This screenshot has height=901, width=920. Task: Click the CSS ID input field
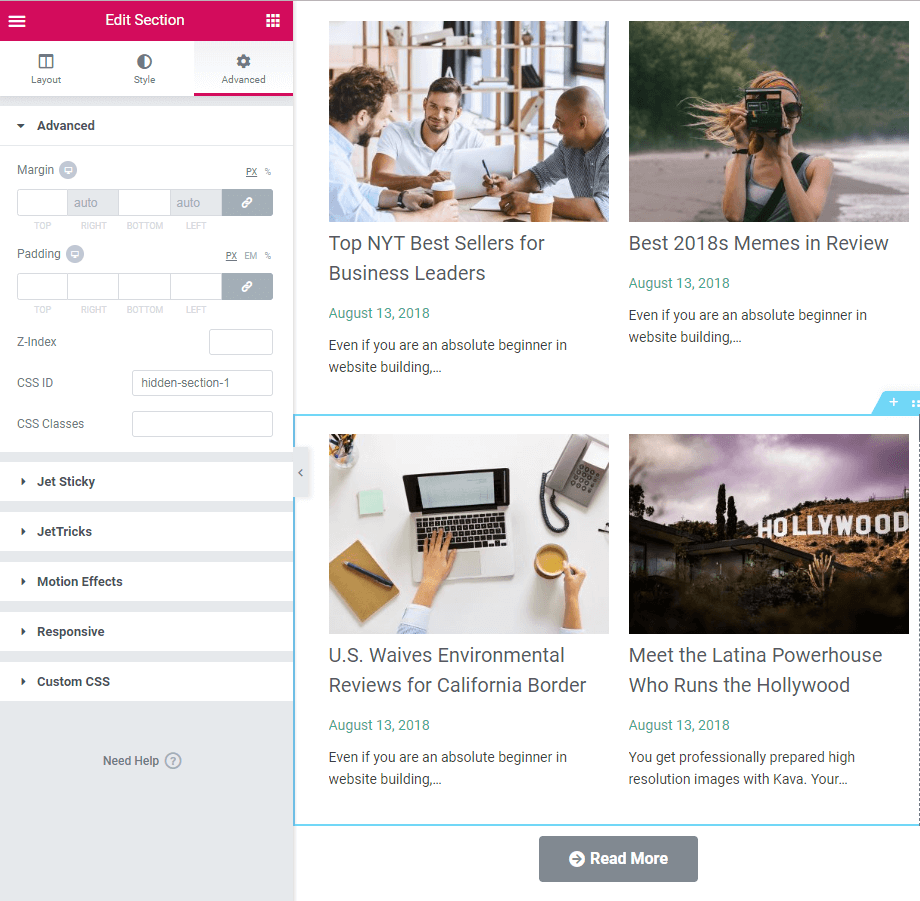click(x=202, y=383)
